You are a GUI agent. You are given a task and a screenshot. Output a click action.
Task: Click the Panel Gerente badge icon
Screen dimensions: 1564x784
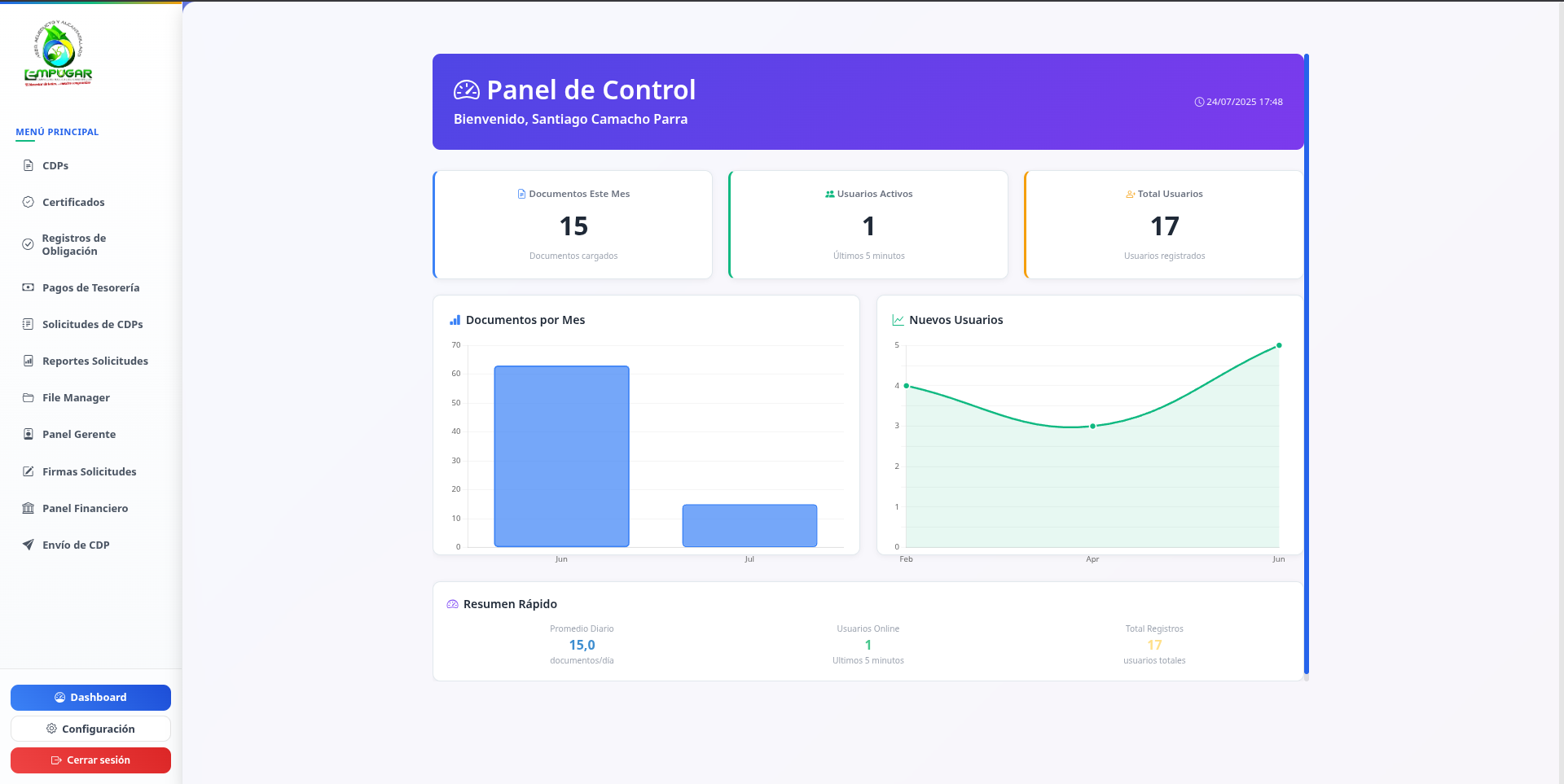(x=29, y=434)
